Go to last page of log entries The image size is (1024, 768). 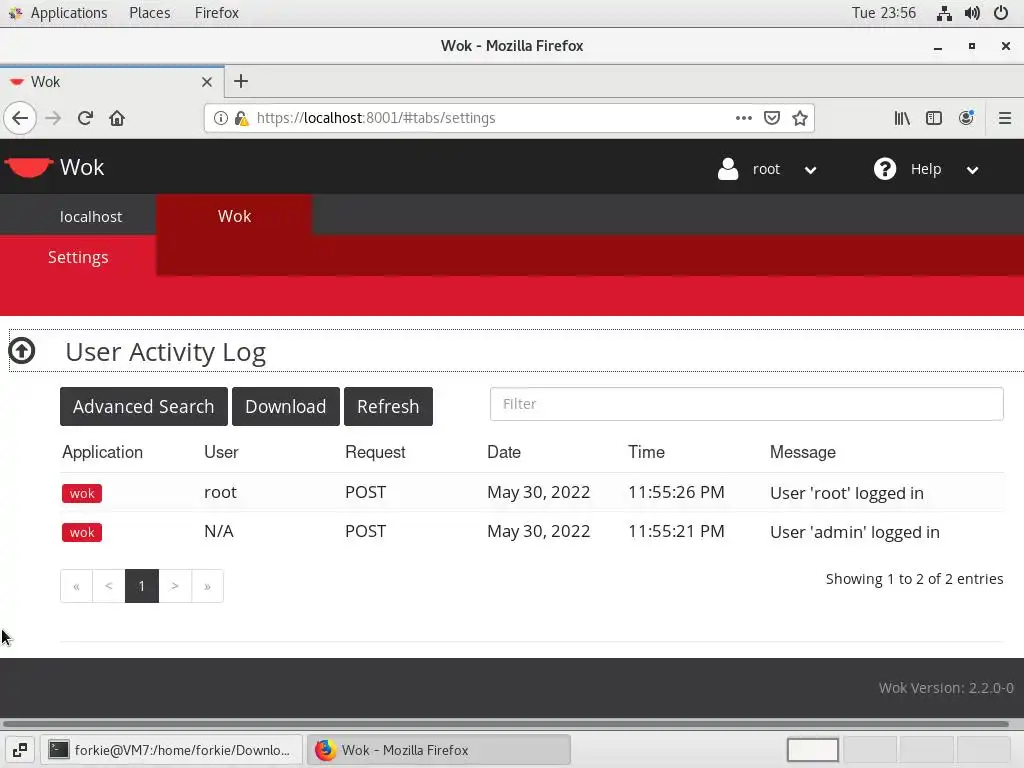208,586
